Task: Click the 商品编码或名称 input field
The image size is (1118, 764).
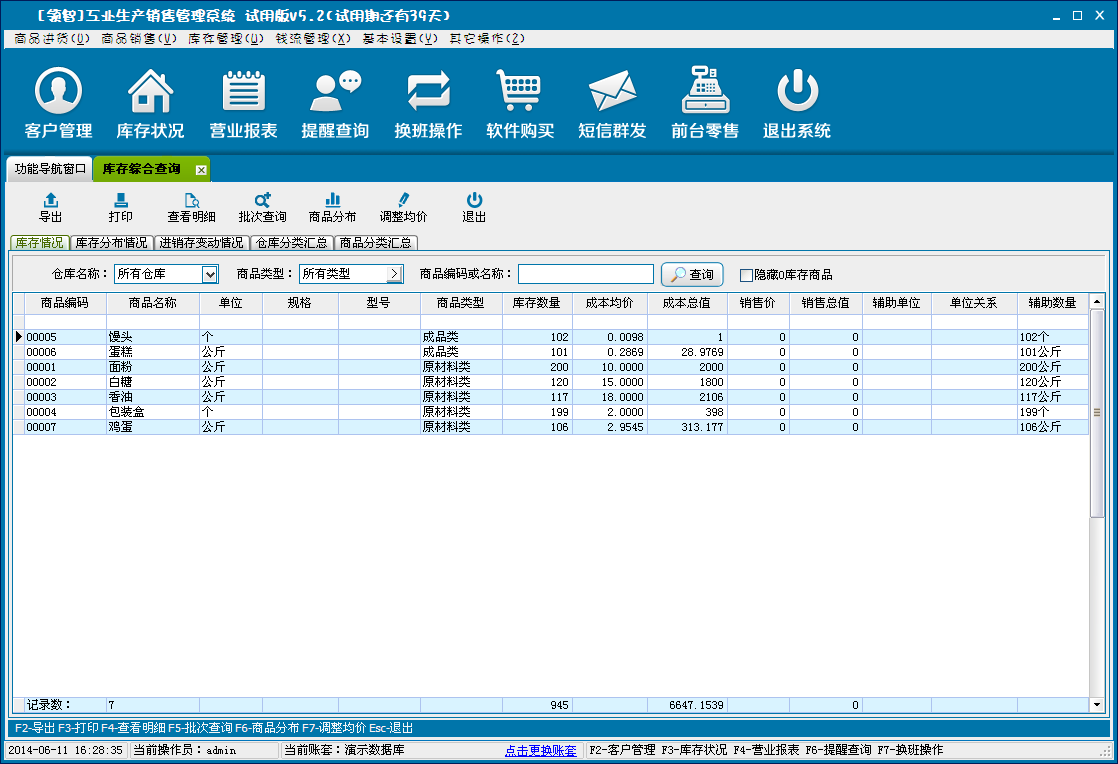Action: tap(585, 274)
